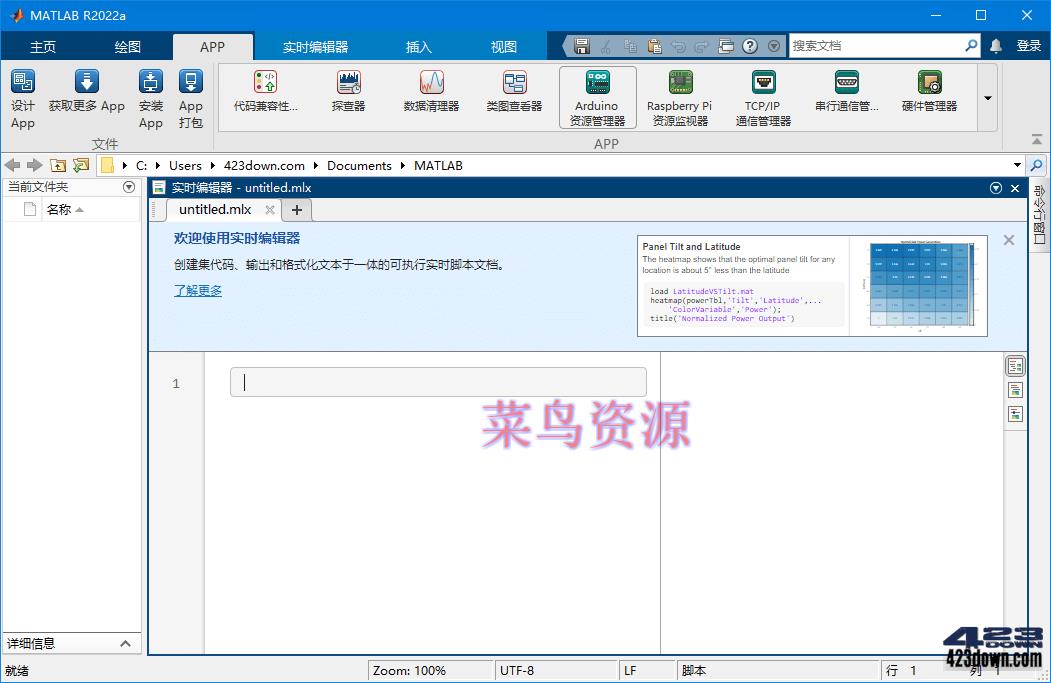Launch the 数据清理器 app

click(434, 96)
